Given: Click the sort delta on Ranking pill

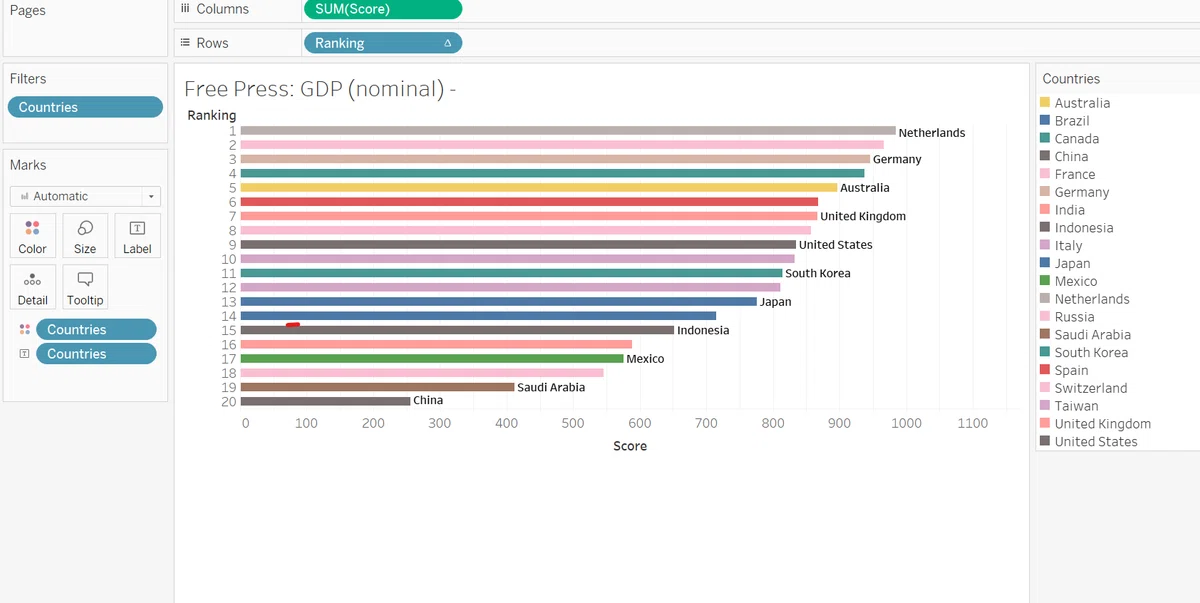Looking at the screenshot, I should pyautogui.click(x=447, y=43).
